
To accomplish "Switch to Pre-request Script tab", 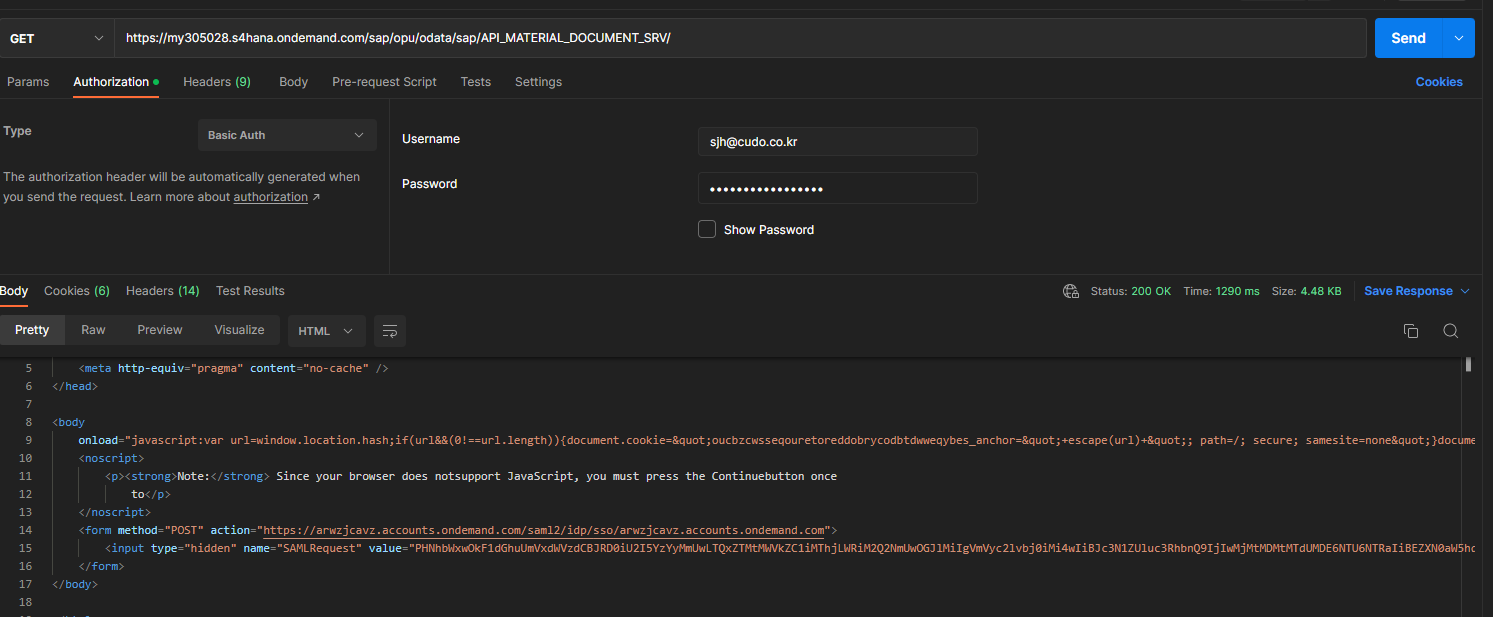I will [x=384, y=82].
